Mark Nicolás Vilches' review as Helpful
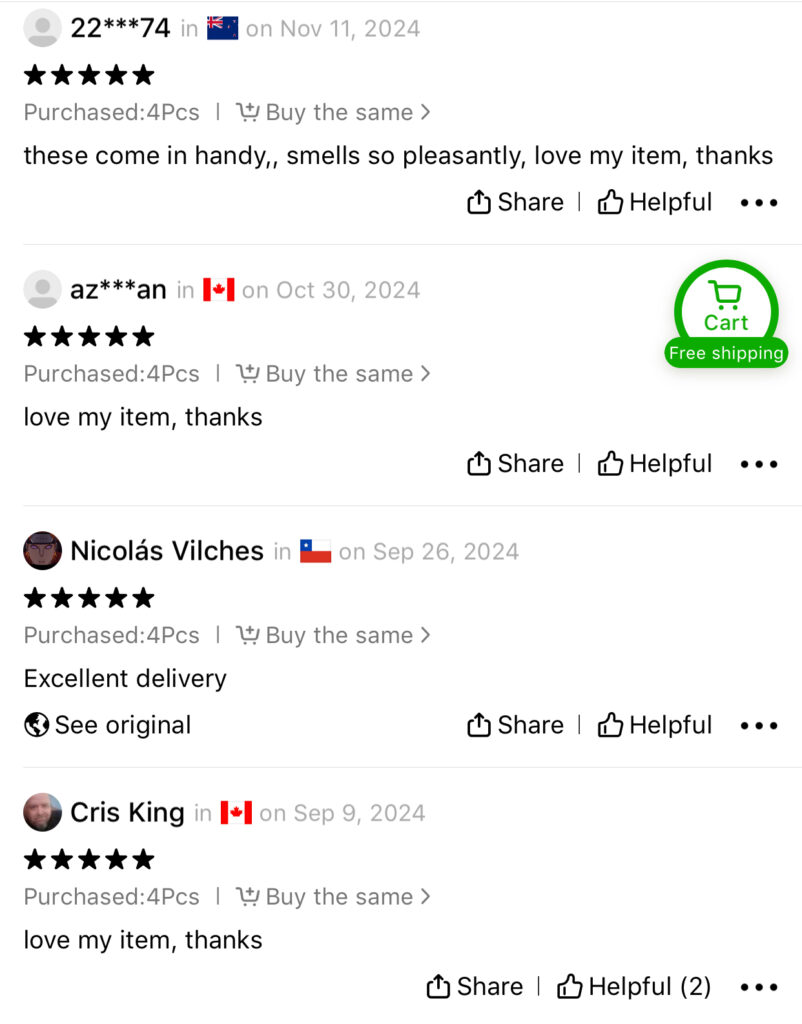This screenshot has height=1024, width=802. [x=654, y=725]
